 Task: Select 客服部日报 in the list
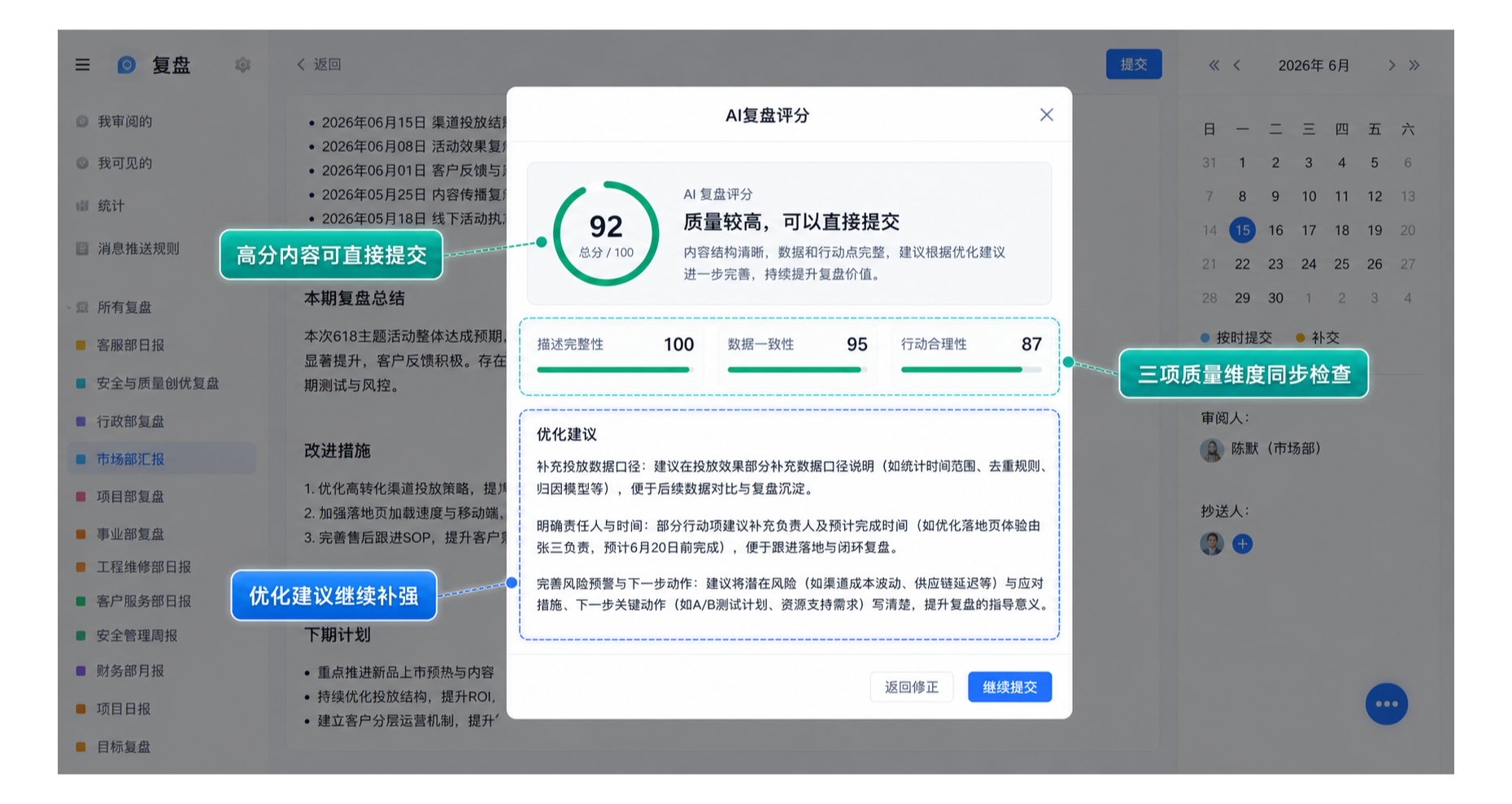tap(130, 346)
